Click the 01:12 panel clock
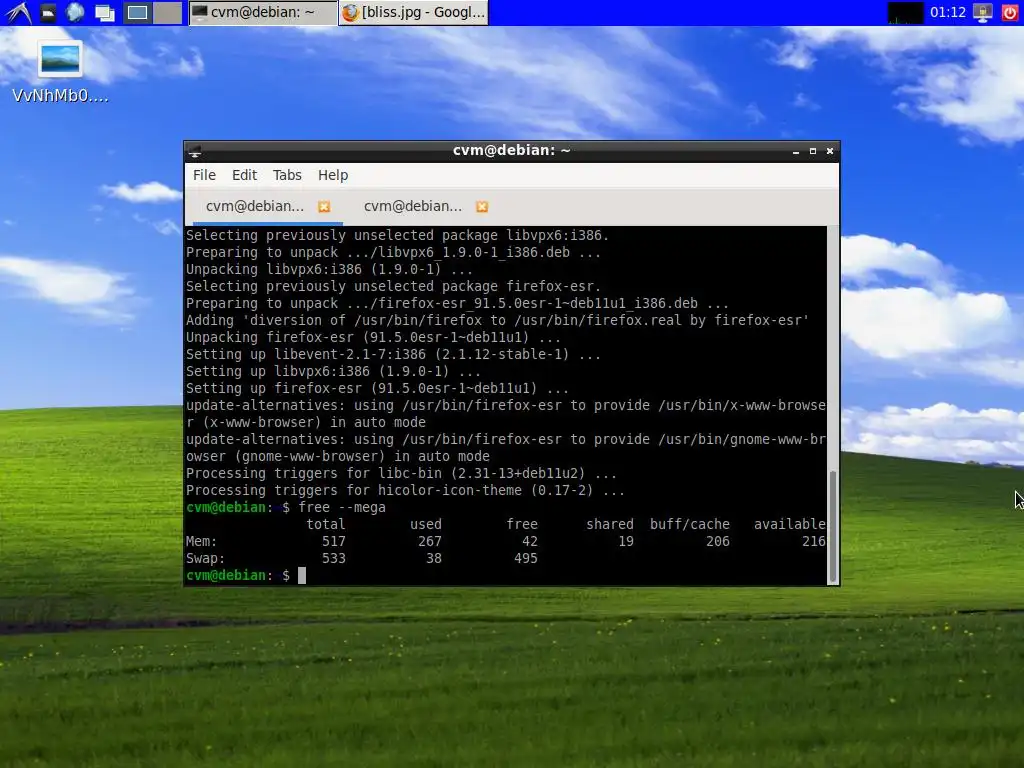1024x768 pixels. (x=948, y=12)
